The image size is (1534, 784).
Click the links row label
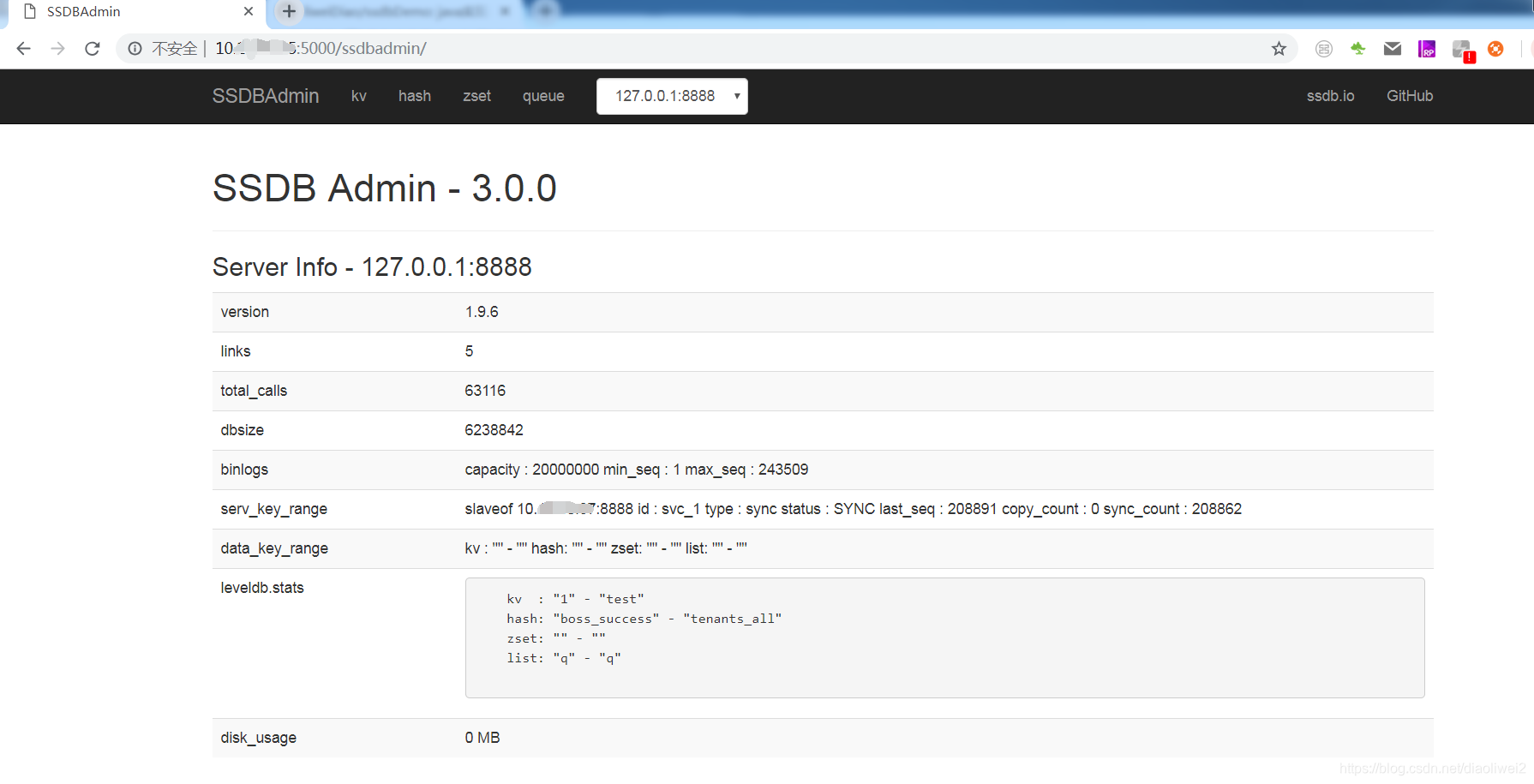click(236, 351)
